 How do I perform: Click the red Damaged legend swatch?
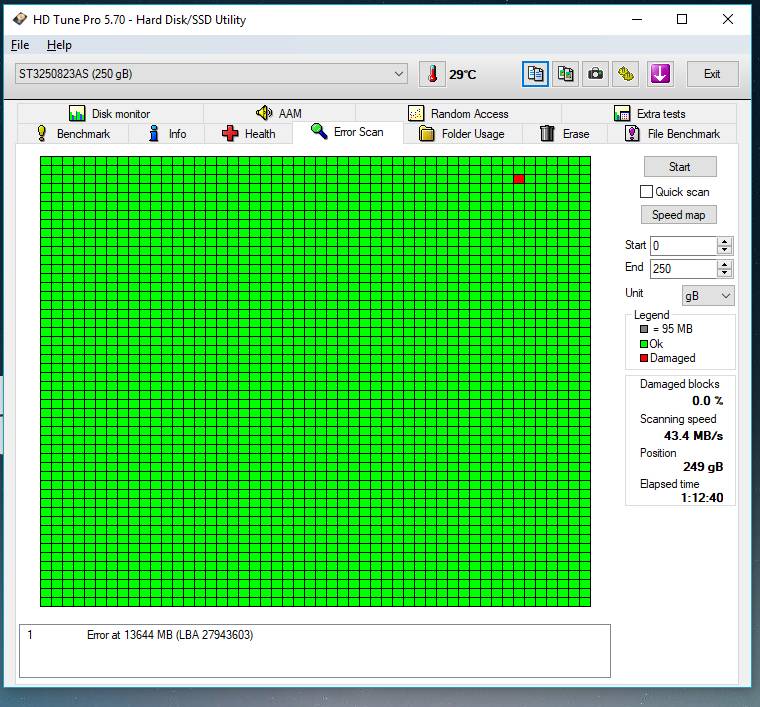(x=644, y=358)
